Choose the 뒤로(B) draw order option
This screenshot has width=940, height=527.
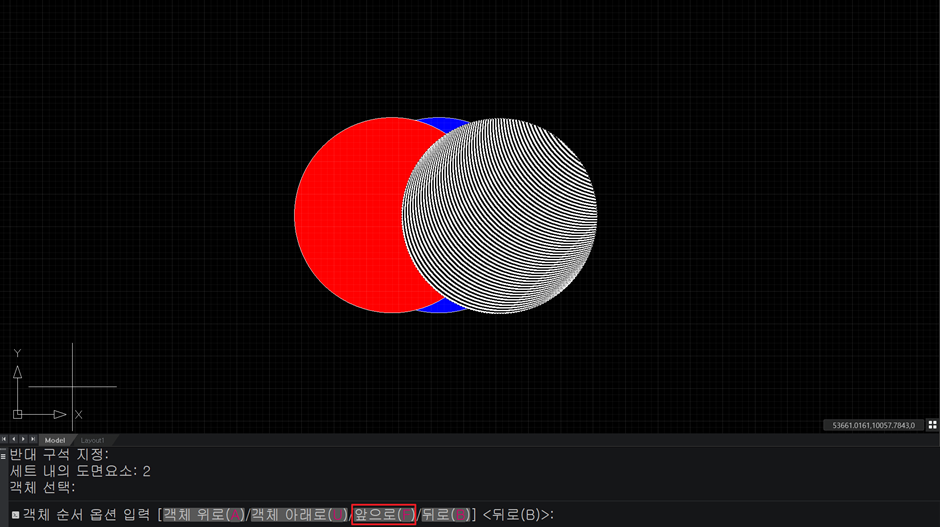[x=445, y=514]
